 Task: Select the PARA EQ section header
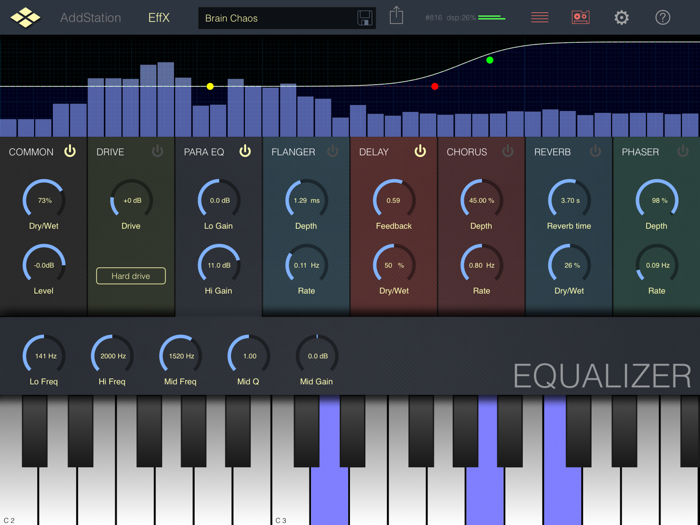coord(204,152)
